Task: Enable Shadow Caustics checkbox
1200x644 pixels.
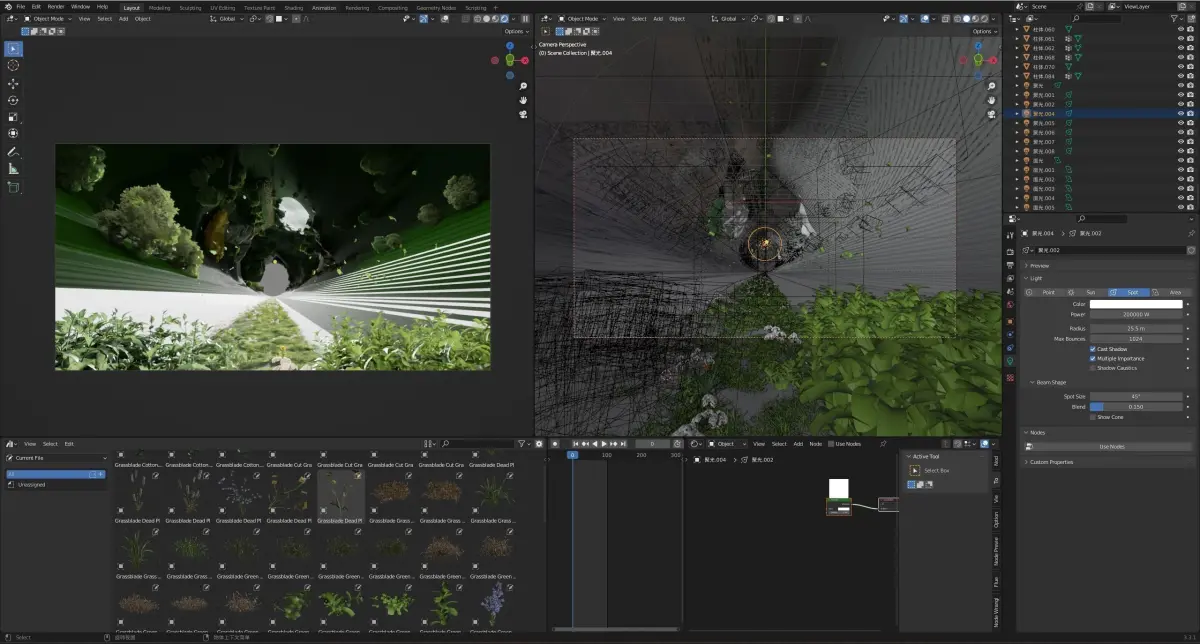Action: pyautogui.click(x=1093, y=367)
